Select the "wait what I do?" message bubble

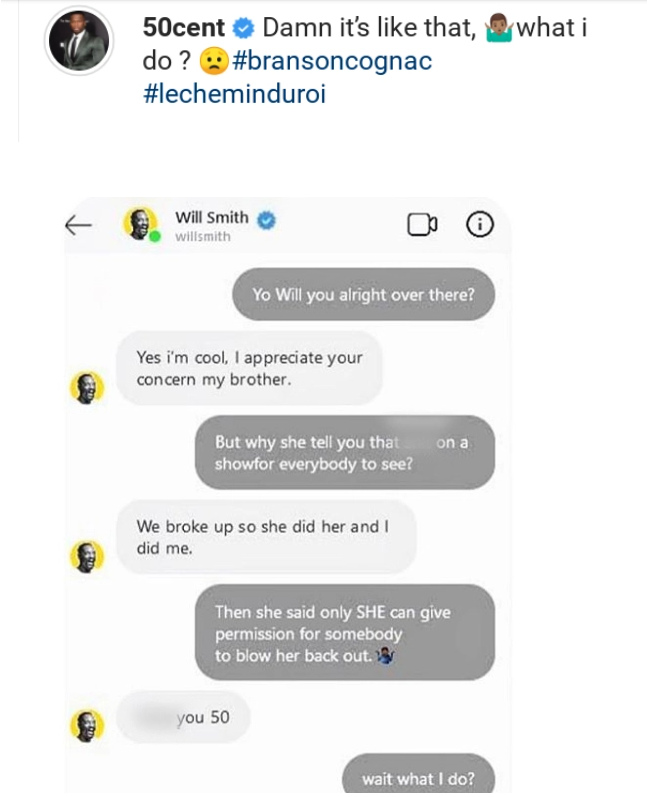418,778
